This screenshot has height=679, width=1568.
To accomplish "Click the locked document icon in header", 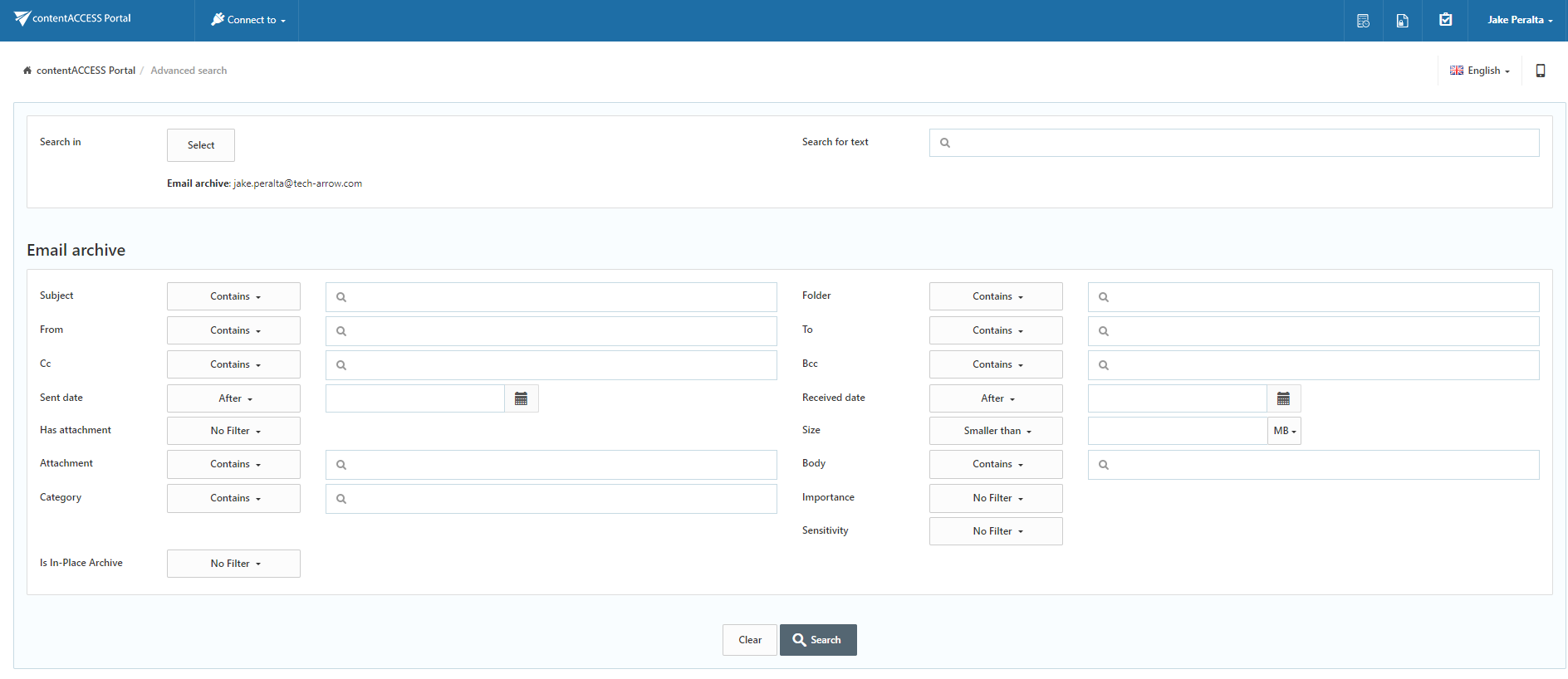I will [1402, 21].
